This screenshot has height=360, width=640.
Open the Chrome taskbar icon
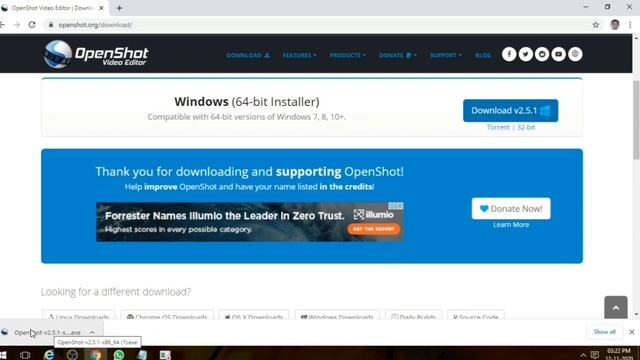tap(96, 355)
